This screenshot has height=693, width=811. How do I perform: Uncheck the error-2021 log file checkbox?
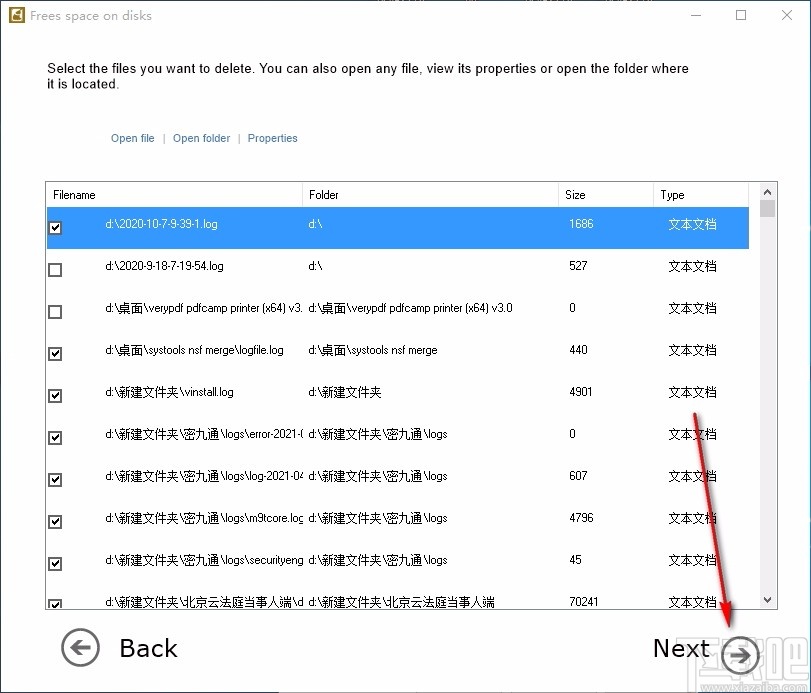coord(55,438)
